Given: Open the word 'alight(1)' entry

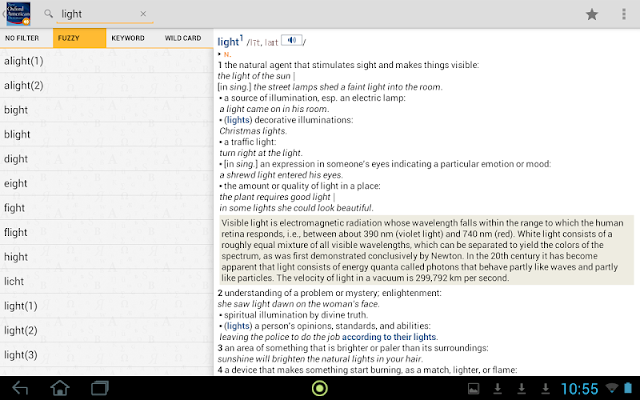Looking at the screenshot, I should pyautogui.click(x=106, y=61).
